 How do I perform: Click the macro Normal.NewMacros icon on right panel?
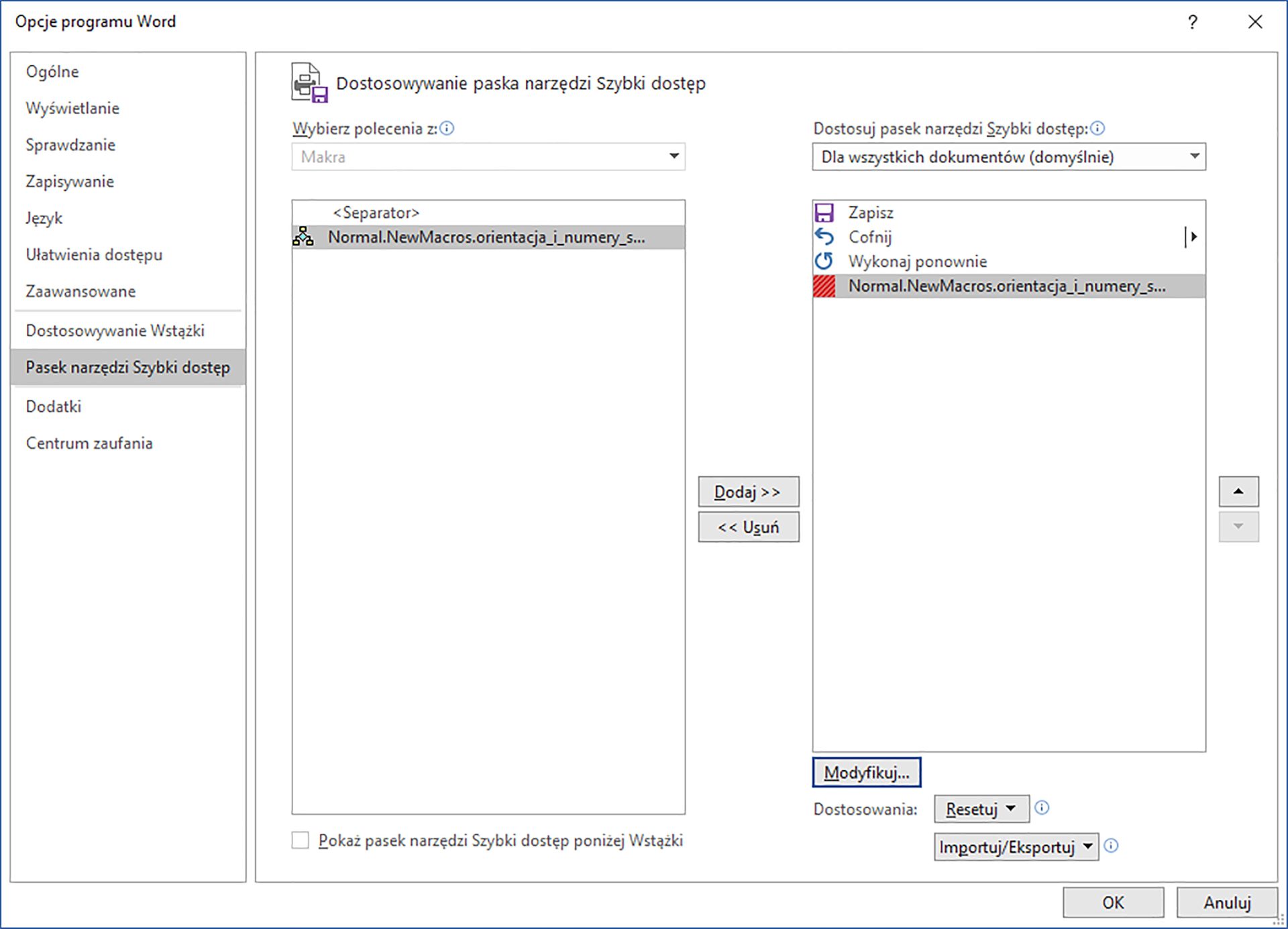[x=825, y=286]
